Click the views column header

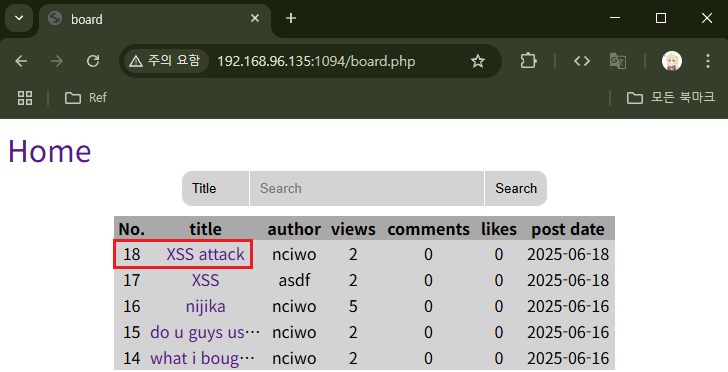point(353,229)
